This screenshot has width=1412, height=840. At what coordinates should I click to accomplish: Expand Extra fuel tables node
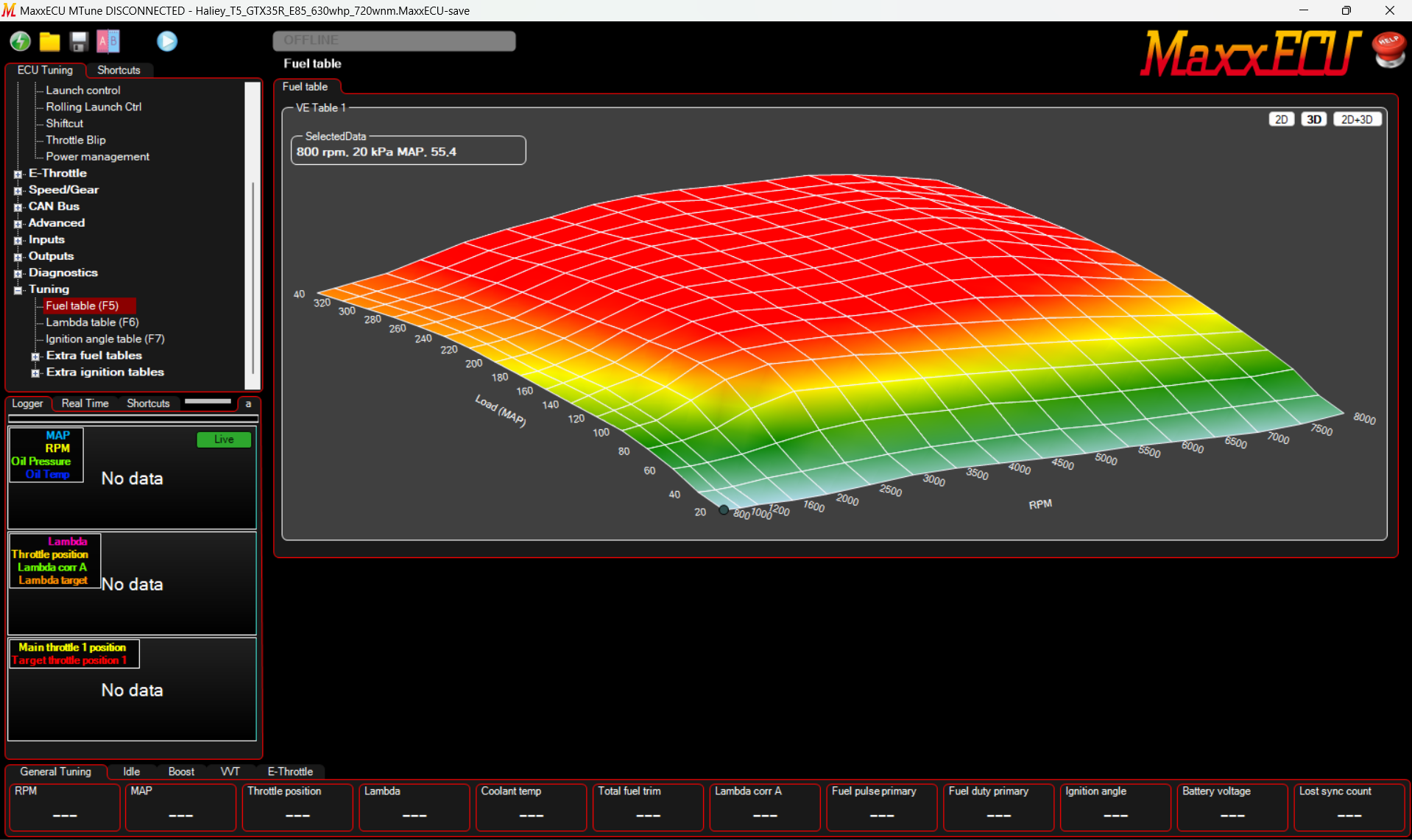point(35,356)
